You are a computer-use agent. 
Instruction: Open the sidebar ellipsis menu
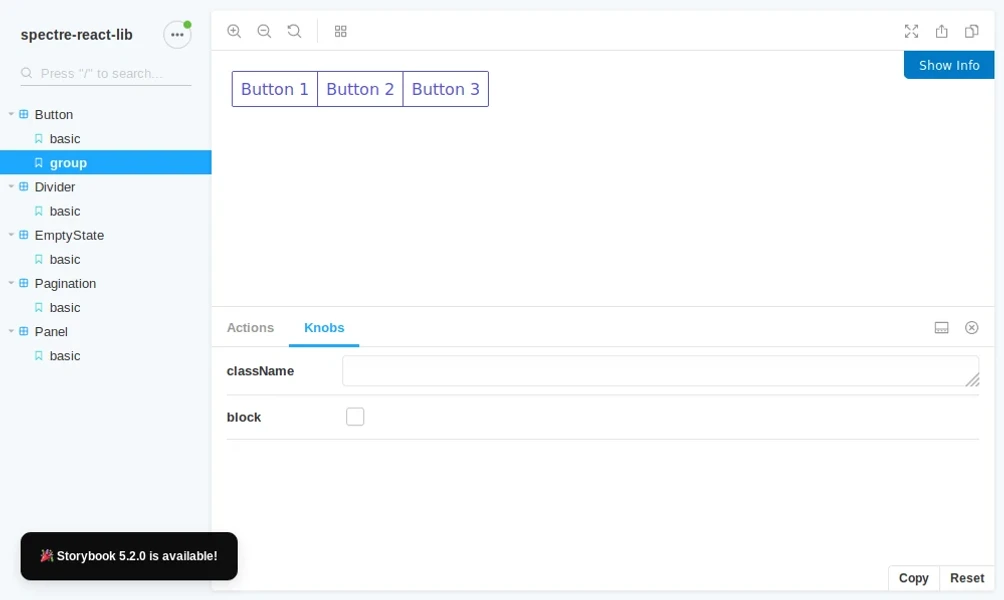[177, 35]
